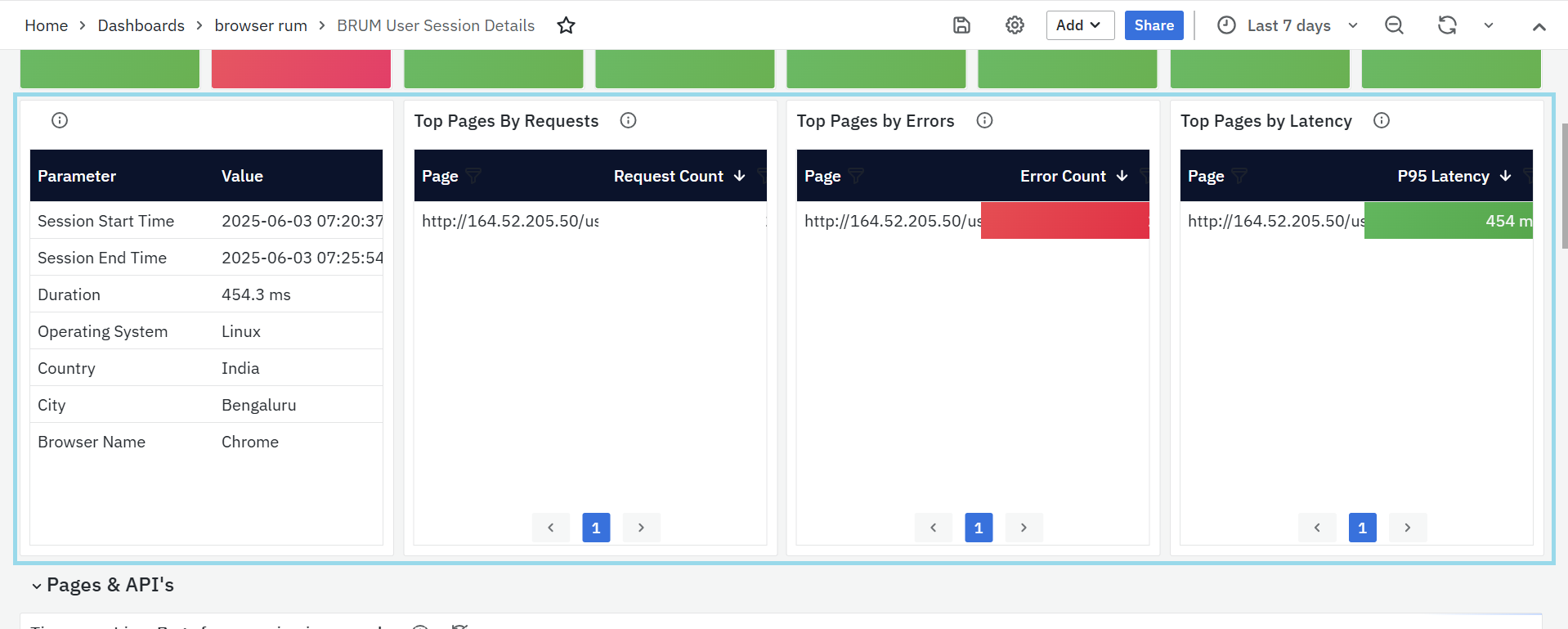
Task: Click info icon beside Top Pages By Requests
Action: coord(628,121)
